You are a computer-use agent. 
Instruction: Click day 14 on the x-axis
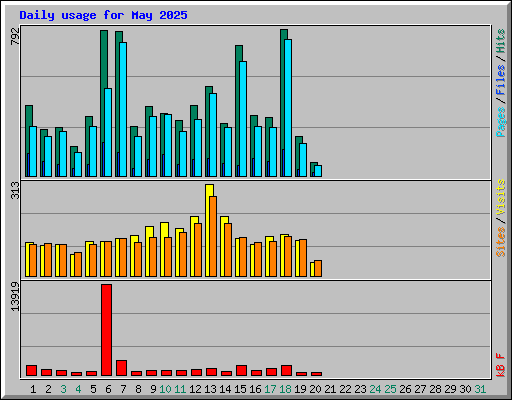tap(225, 389)
